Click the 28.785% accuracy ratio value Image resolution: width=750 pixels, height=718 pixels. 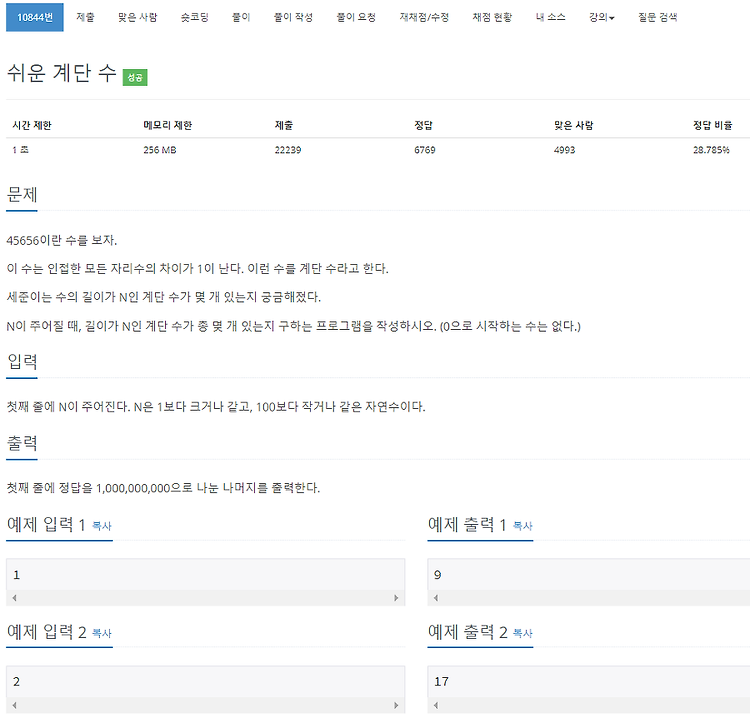(x=711, y=150)
